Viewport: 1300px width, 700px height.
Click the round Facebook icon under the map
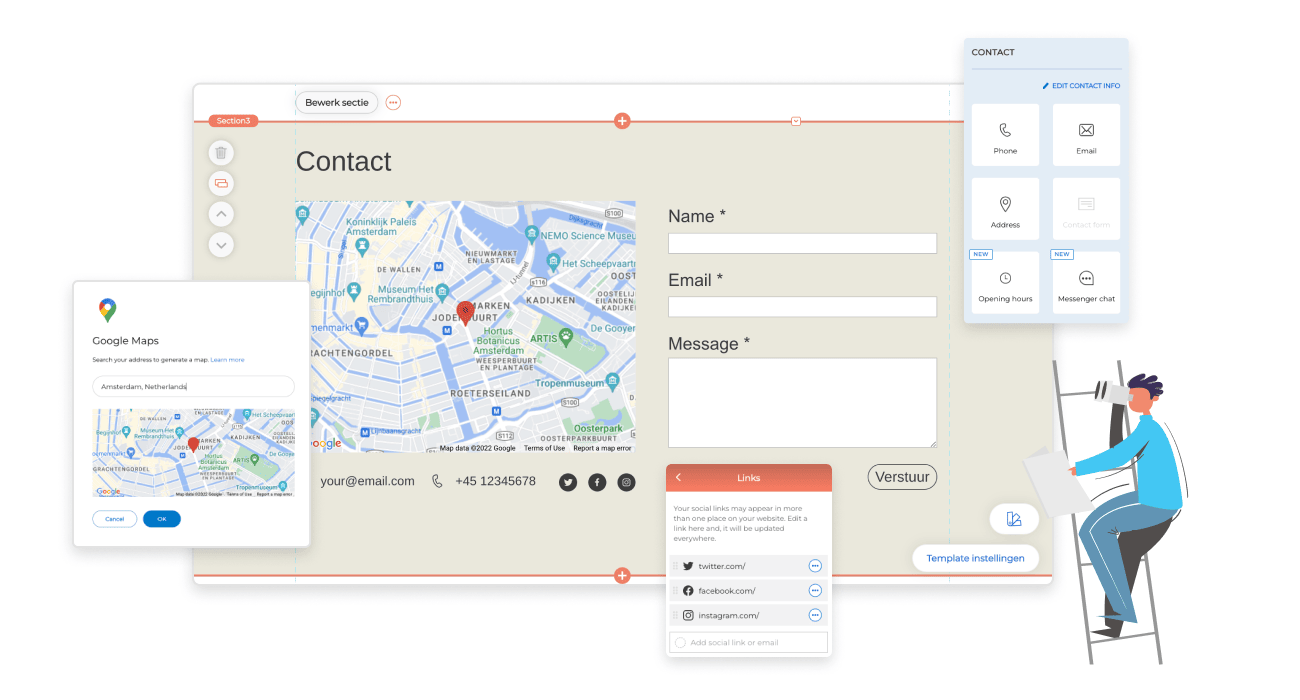click(x=597, y=482)
